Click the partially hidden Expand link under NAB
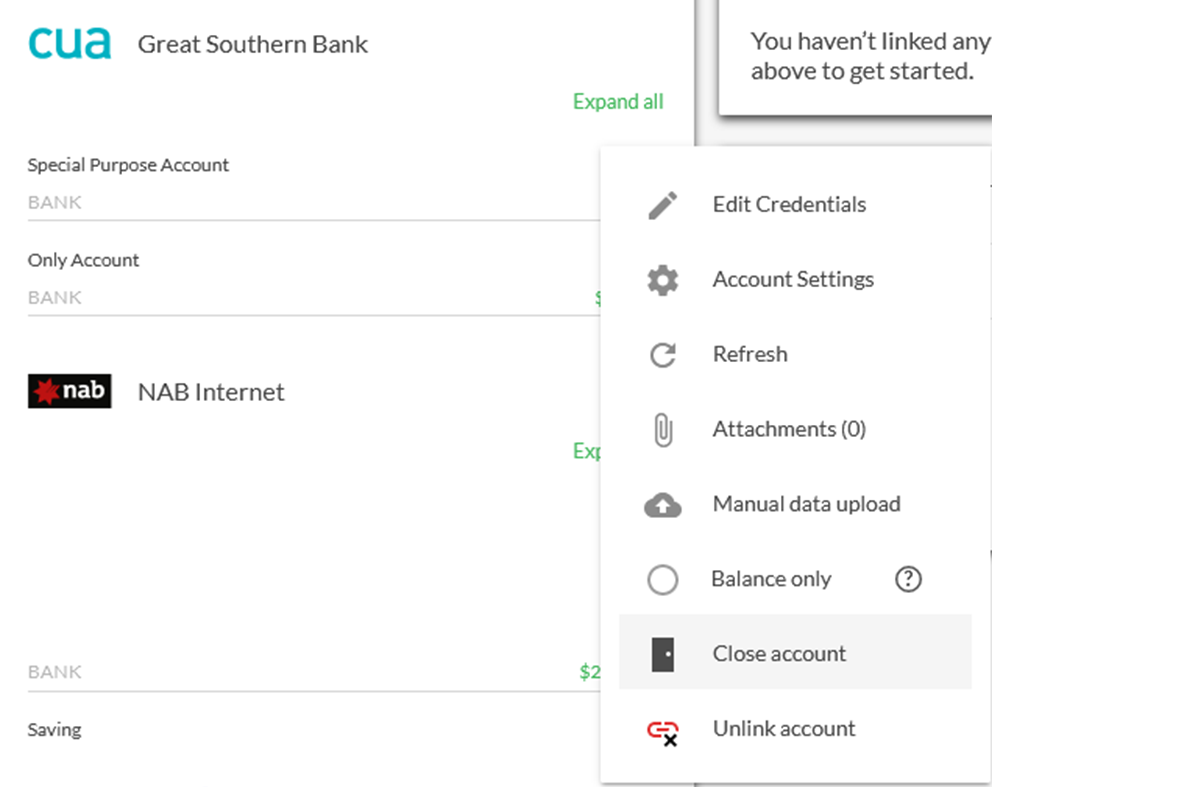 (x=586, y=451)
